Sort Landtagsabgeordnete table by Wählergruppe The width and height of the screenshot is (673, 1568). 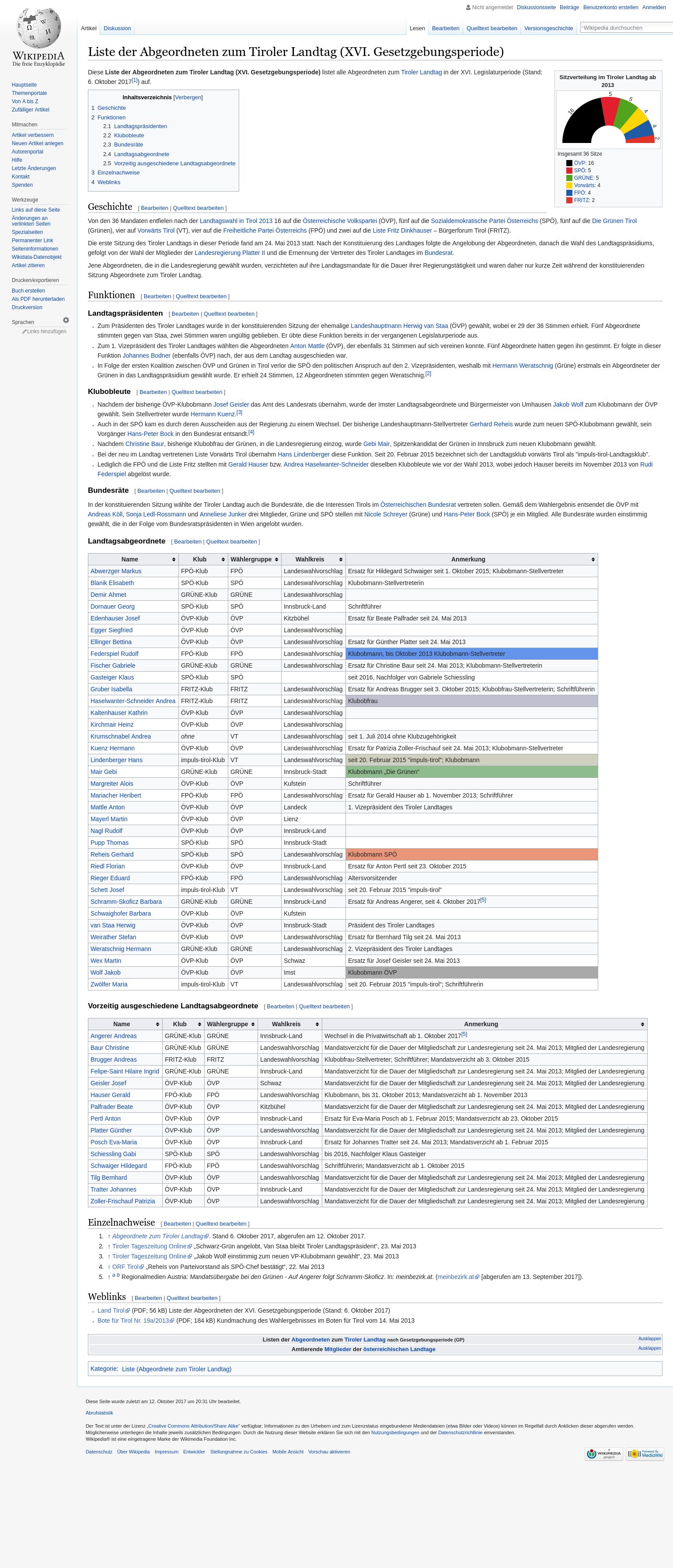[255, 559]
